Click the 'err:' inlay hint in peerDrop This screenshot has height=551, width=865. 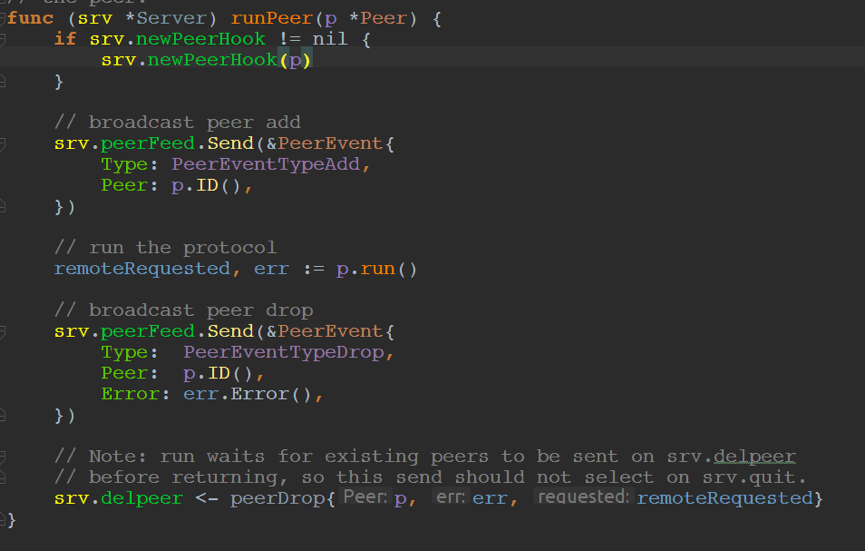[x=450, y=497]
